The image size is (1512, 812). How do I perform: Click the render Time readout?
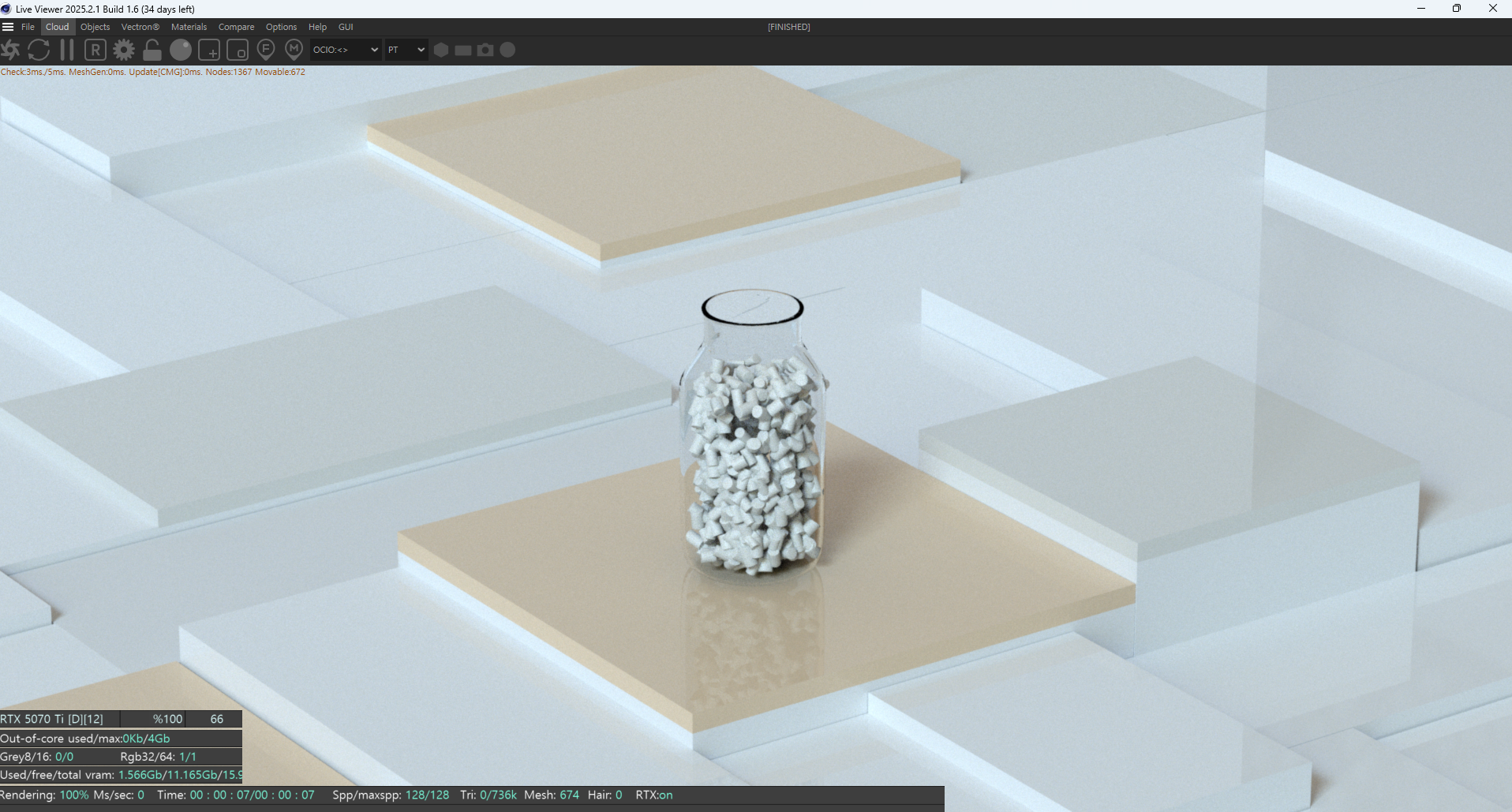(236, 795)
